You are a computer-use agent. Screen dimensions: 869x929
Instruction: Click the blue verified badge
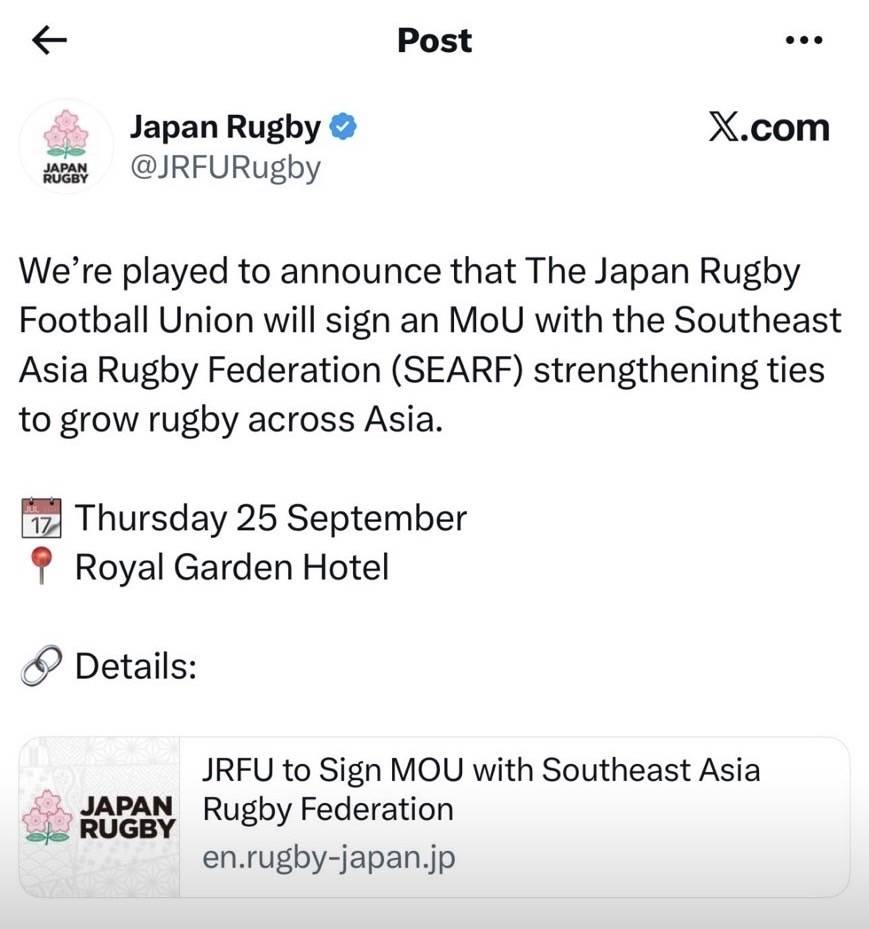[342, 127]
